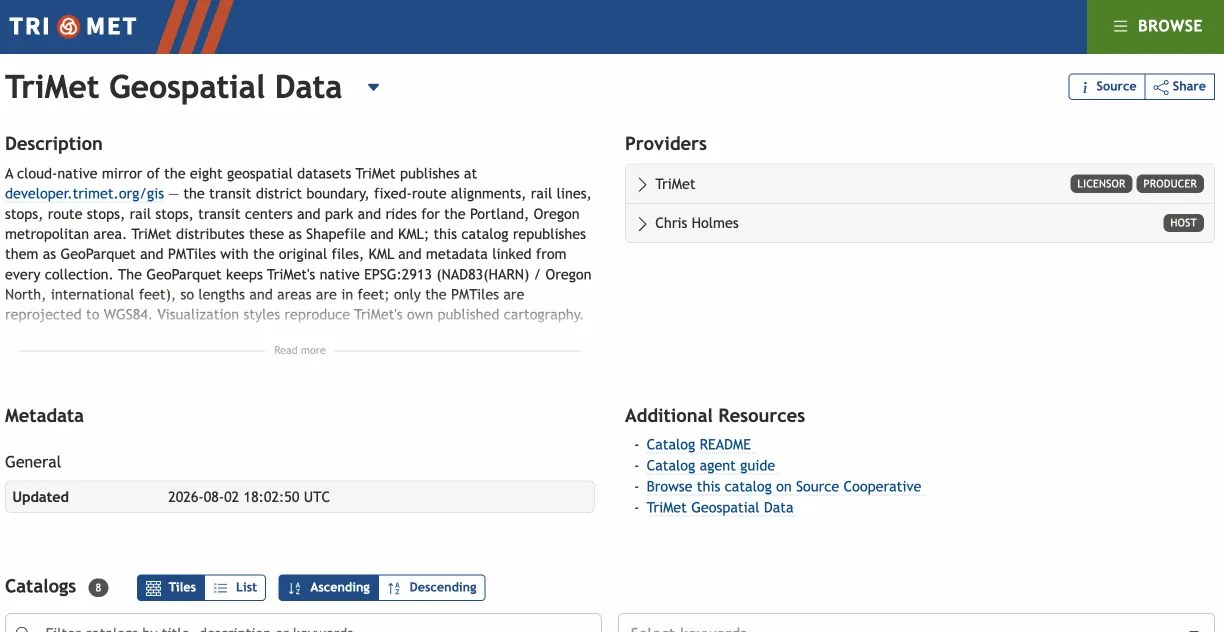Click the Additional Resources heading
1224x632 pixels.
pos(715,416)
